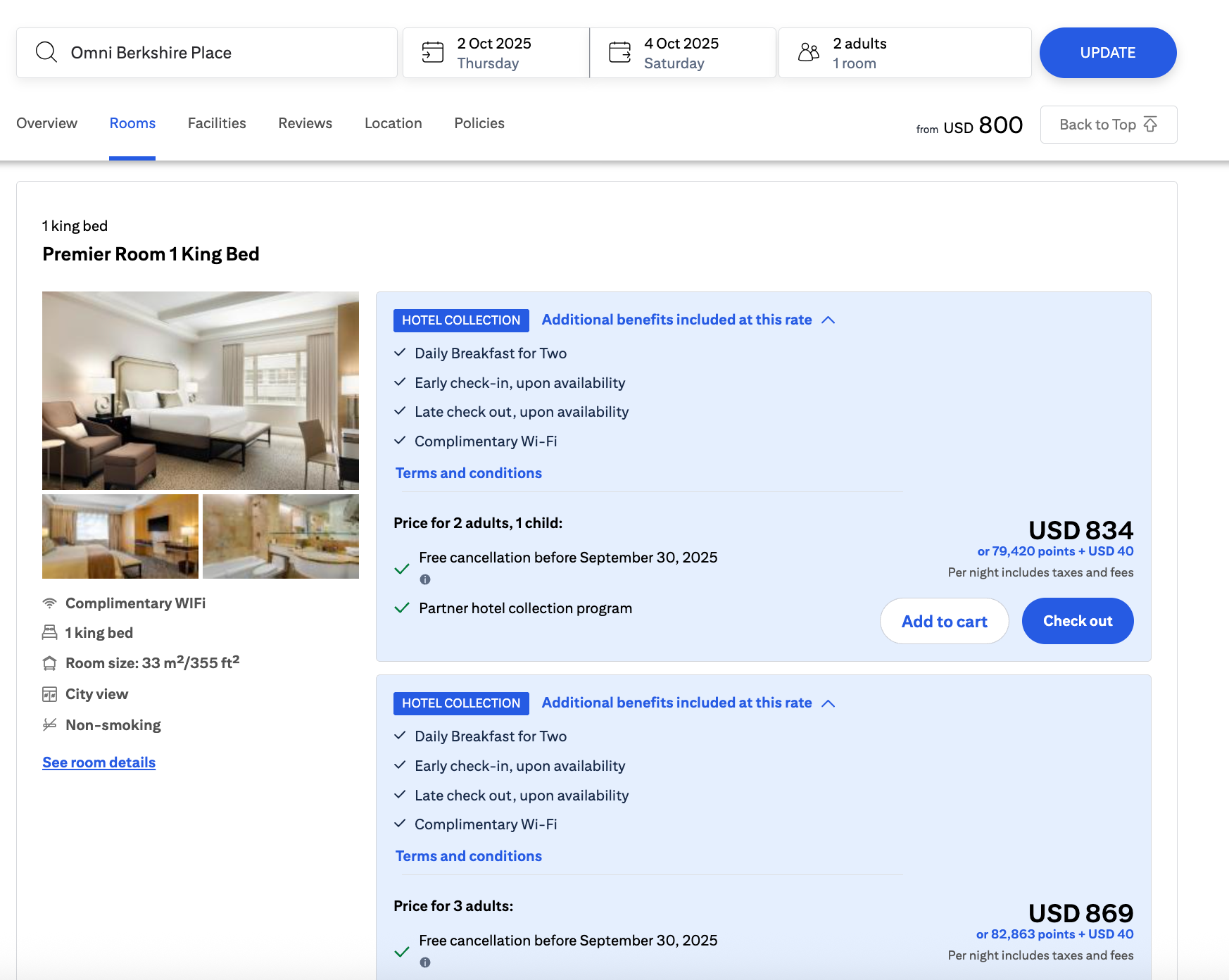Click the Back to Top arrow icon
The width and height of the screenshot is (1229, 980).
(x=1150, y=125)
